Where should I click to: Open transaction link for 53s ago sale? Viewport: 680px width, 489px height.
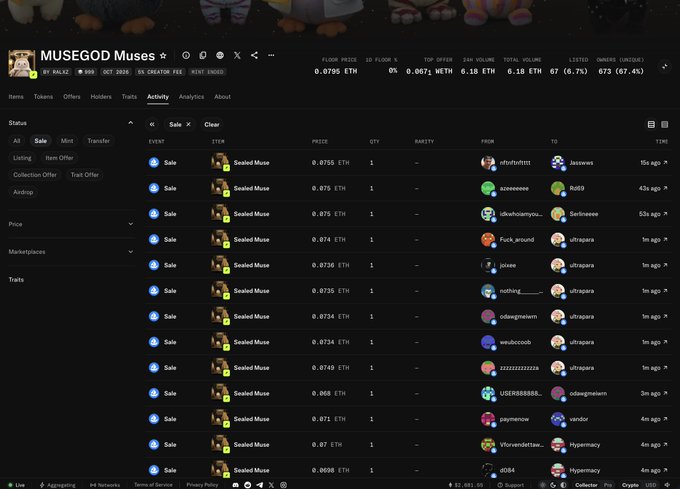pyautogui.click(x=665, y=214)
